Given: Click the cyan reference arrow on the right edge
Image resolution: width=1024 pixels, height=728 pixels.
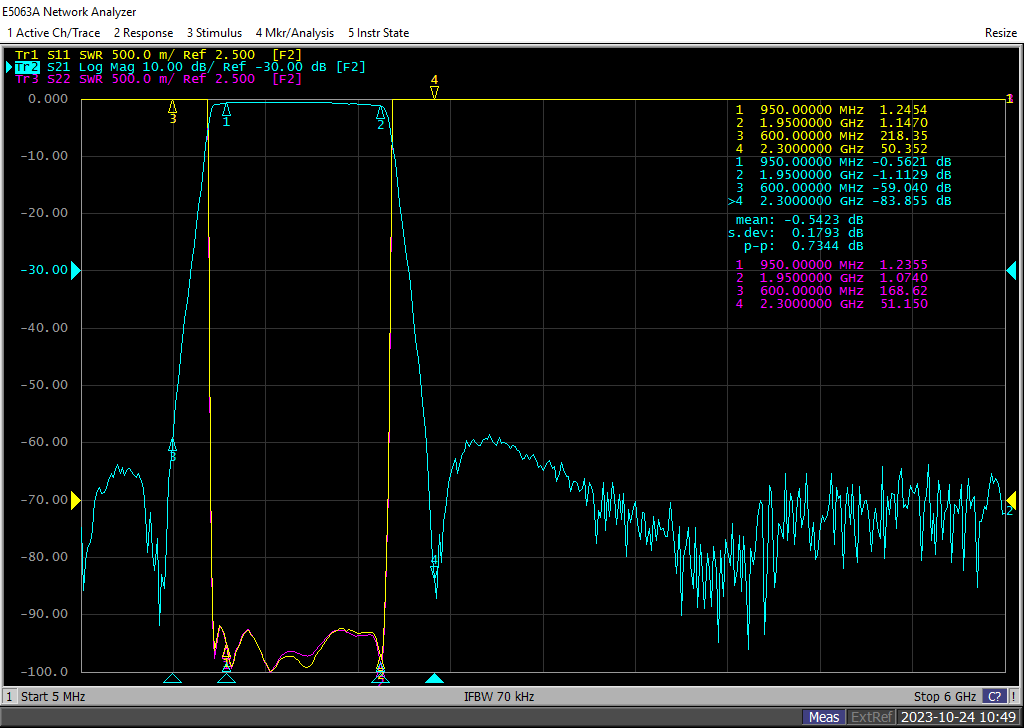Looking at the screenshot, I should [1010, 270].
